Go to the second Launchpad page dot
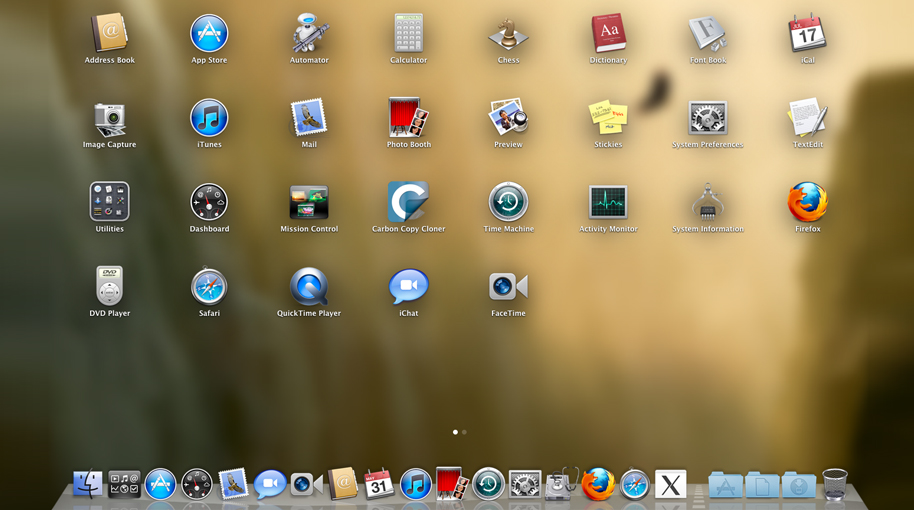Viewport: 914px width, 510px height. (x=464, y=432)
